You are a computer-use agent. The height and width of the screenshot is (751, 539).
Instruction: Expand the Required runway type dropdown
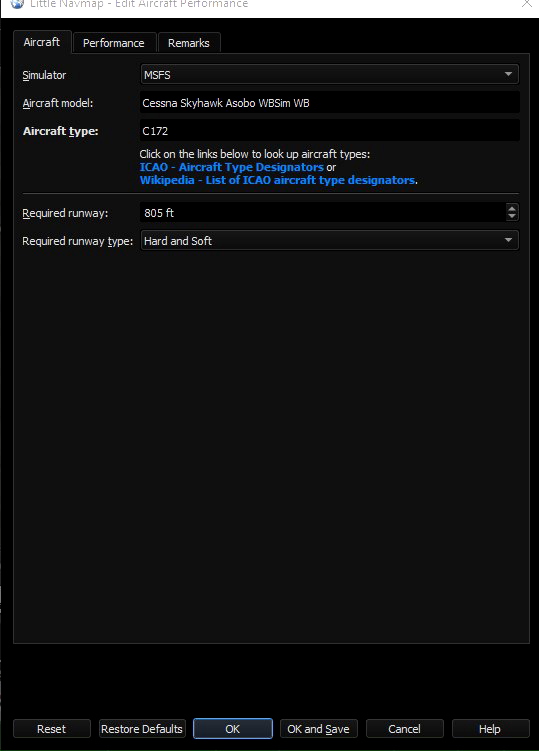330,240
